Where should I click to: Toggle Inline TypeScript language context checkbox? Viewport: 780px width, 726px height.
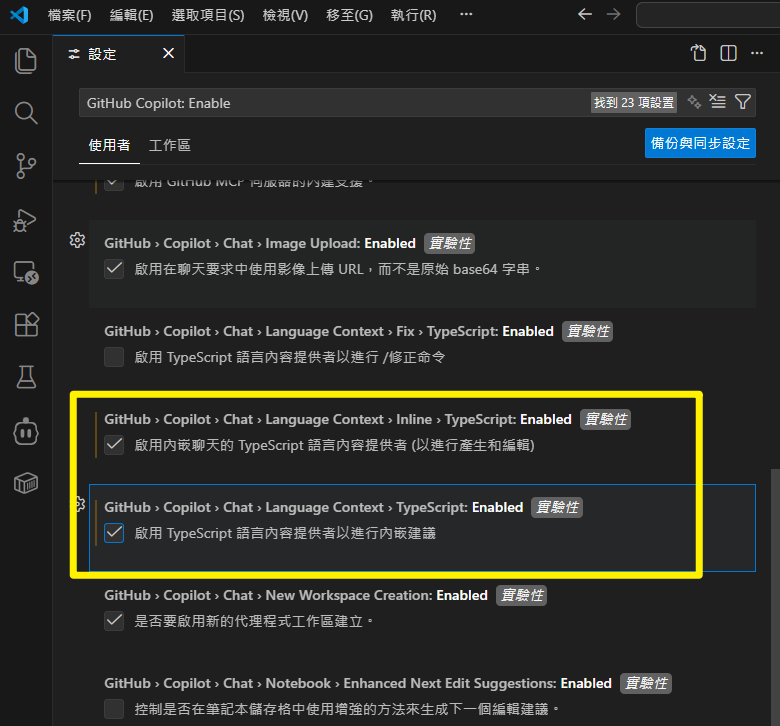[114, 445]
